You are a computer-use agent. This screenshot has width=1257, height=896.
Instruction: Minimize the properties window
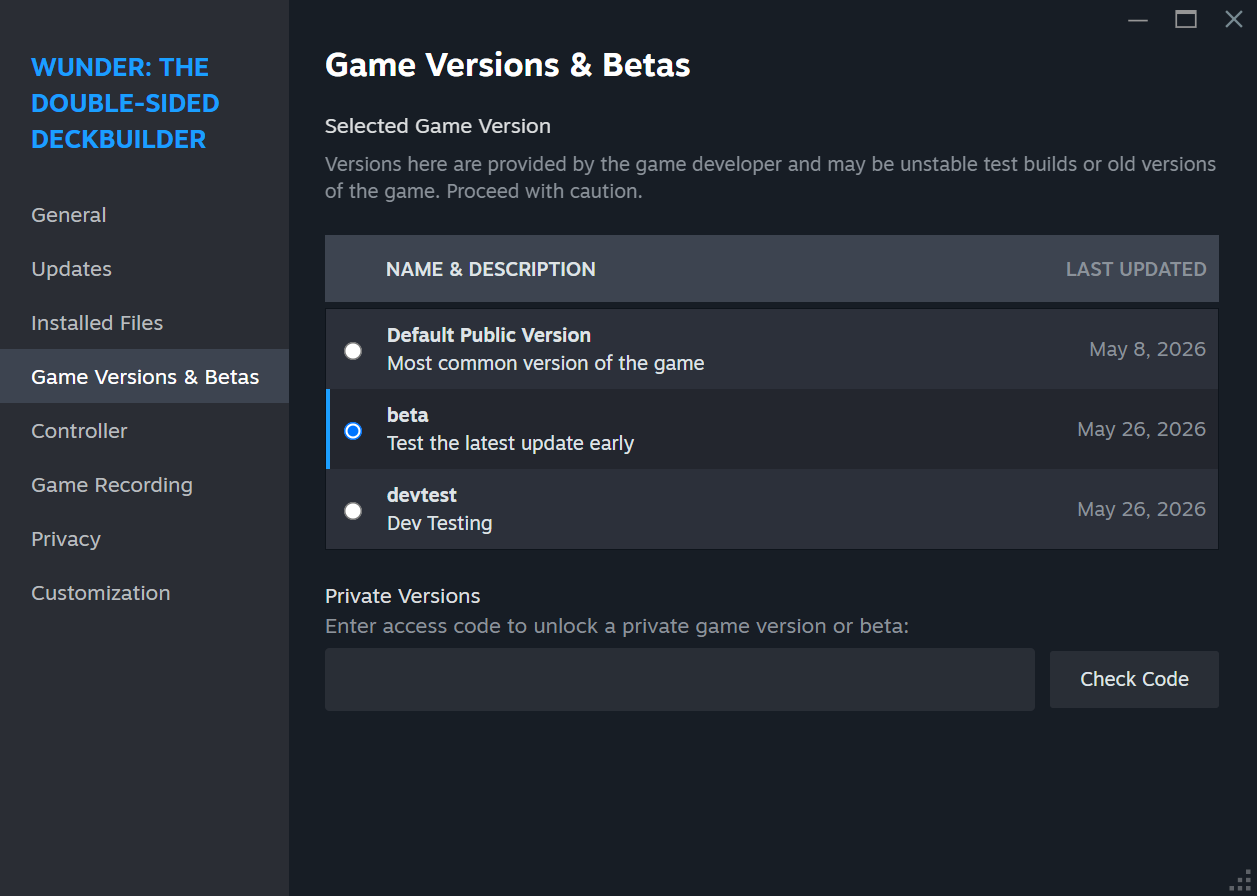[x=1138, y=19]
